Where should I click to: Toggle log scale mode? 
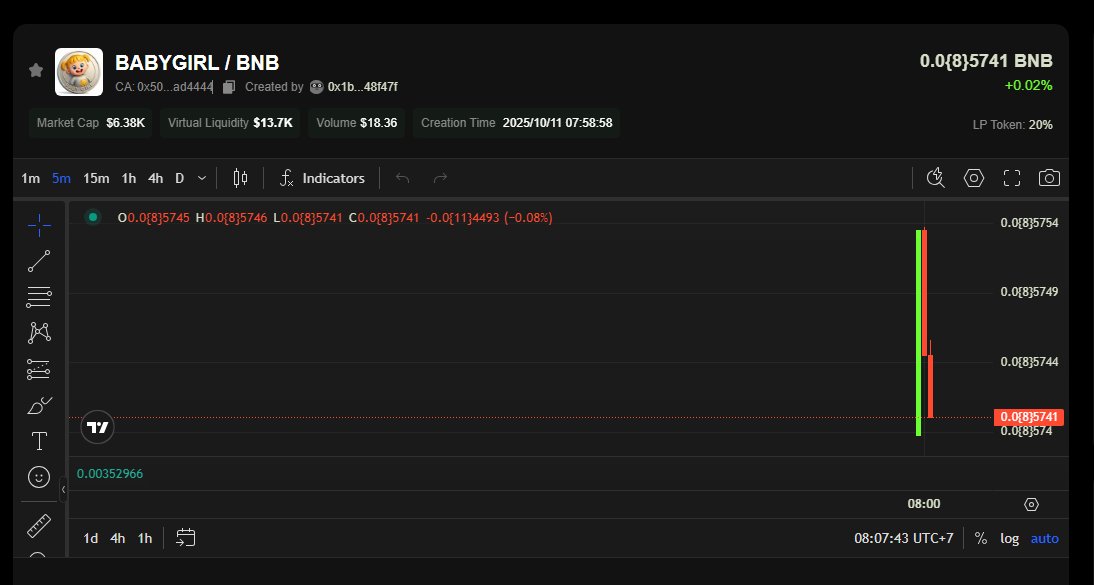click(x=1010, y=538)
